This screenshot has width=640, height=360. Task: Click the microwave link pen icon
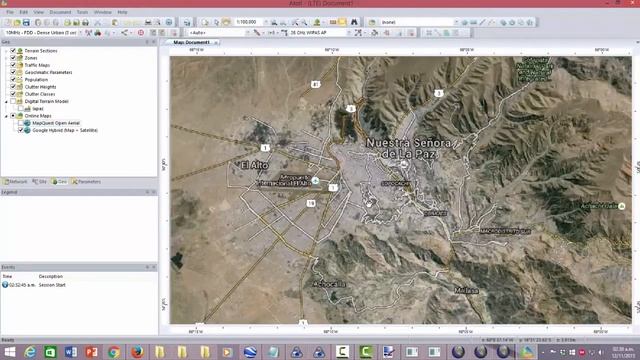pyautogui.click(x=257, y=33)
